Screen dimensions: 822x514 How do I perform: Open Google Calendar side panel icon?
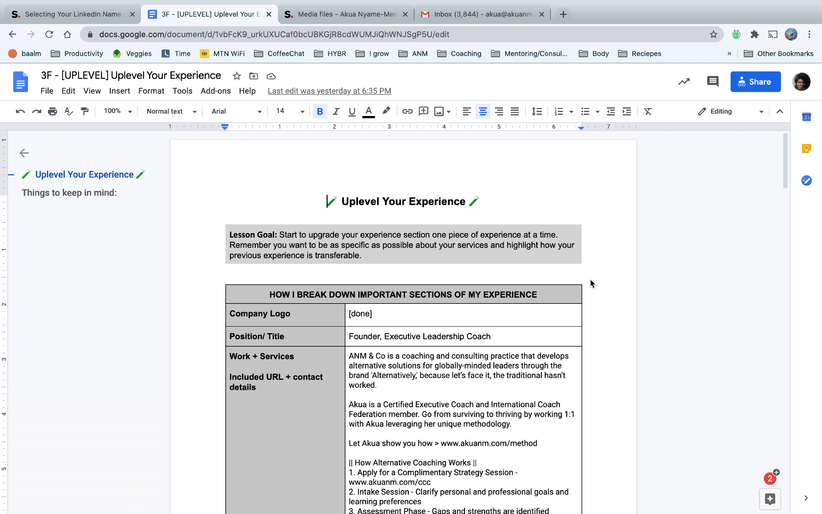click(806, 117)
